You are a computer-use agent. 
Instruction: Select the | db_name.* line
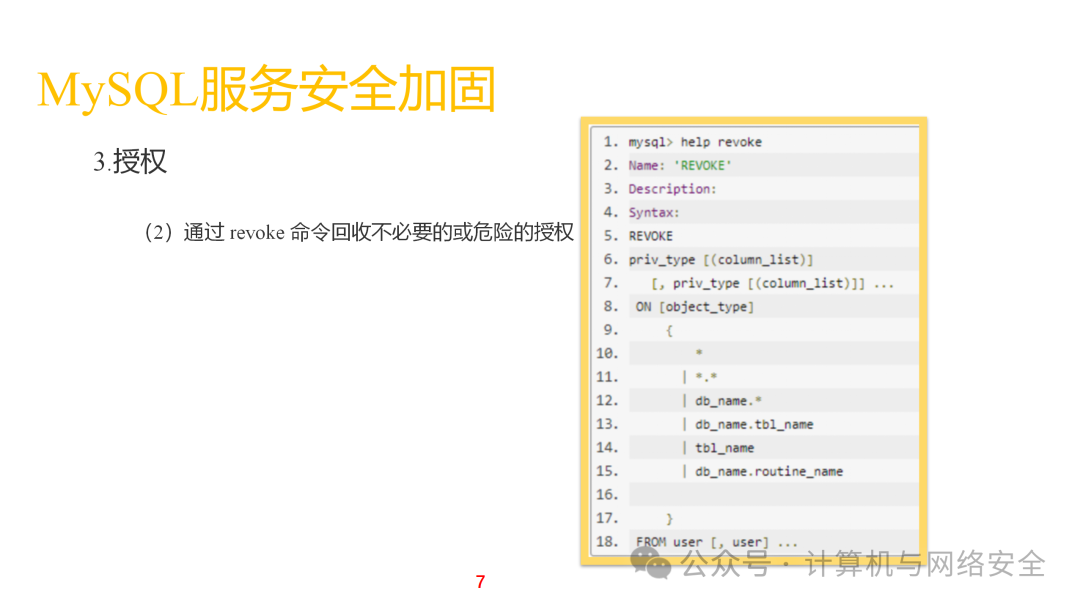click(721, 400)
